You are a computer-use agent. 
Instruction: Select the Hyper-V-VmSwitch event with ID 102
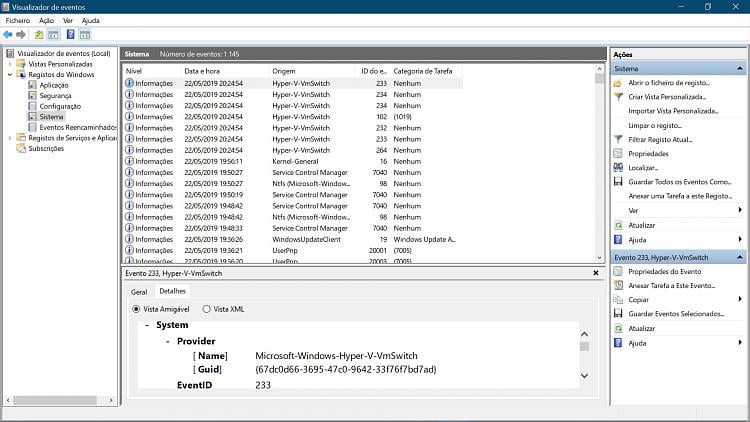(293, 117)
